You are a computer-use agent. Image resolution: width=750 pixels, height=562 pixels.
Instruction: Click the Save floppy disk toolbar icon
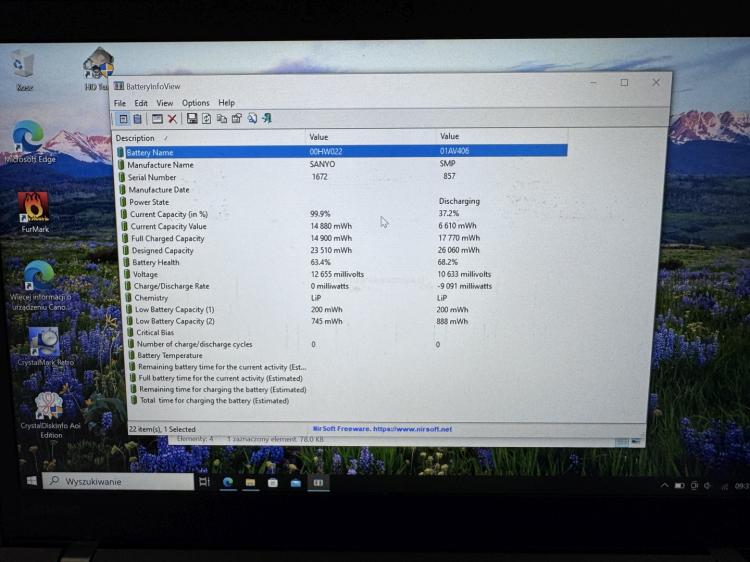point(192,119)
